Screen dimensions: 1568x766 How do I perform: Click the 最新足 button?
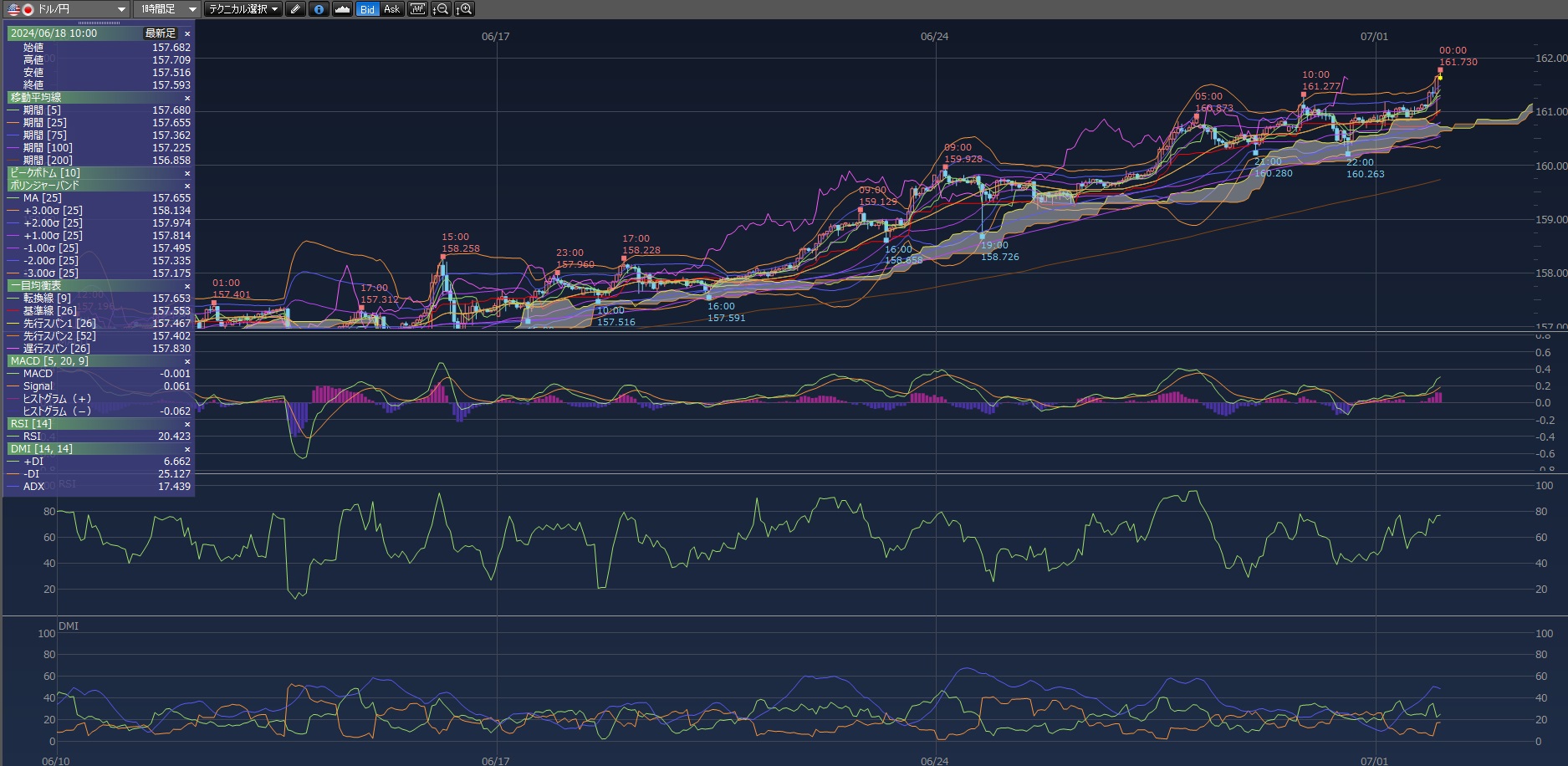161,33
